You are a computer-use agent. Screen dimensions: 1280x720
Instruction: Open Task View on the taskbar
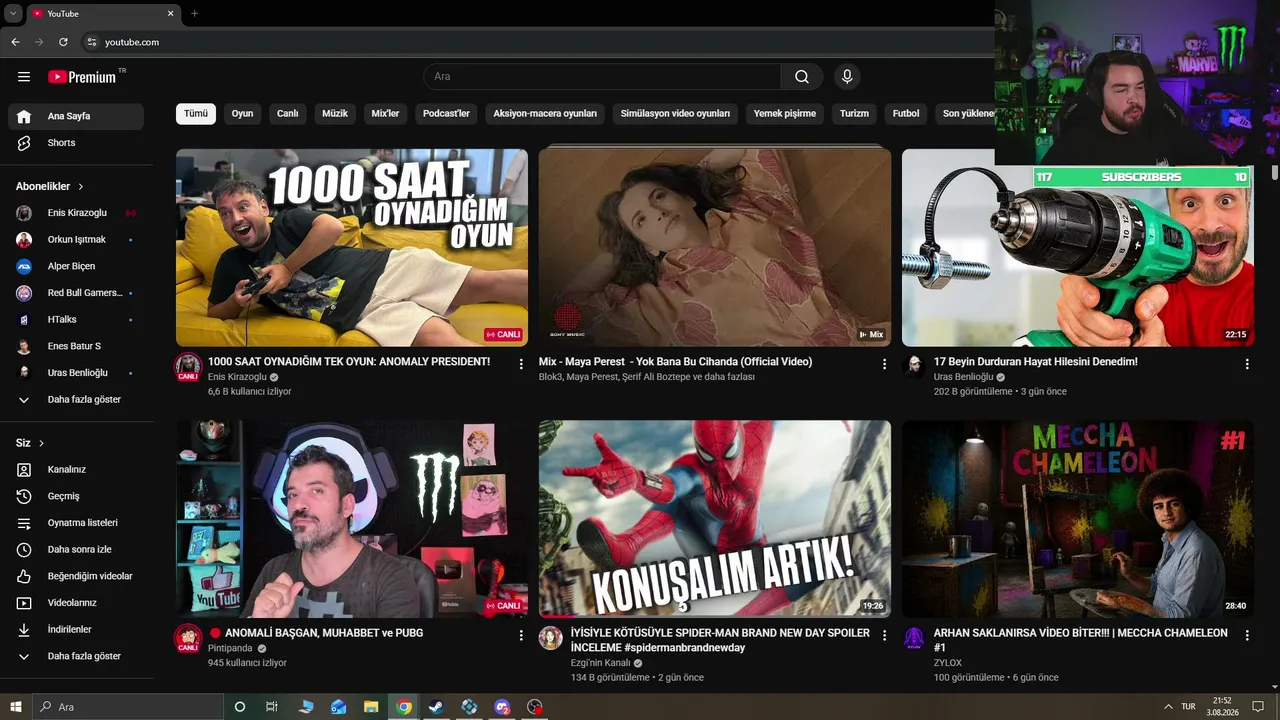272,707
